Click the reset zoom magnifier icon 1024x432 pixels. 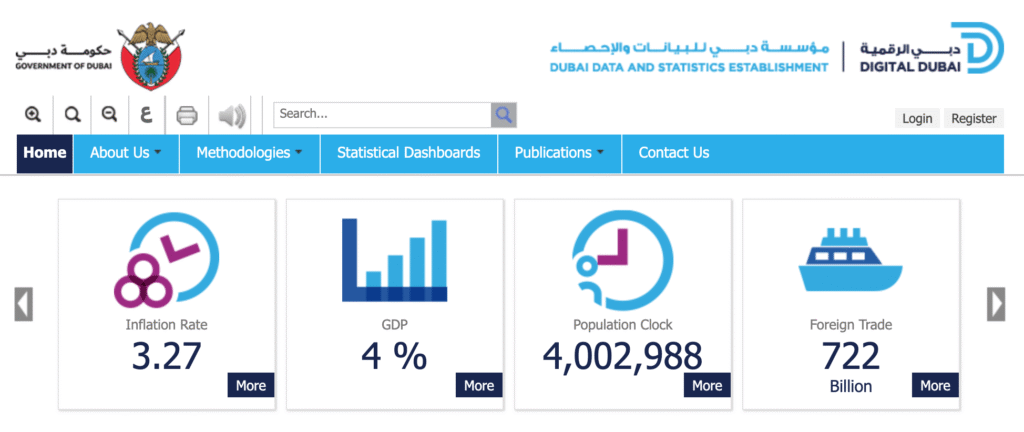pos(72,115)
